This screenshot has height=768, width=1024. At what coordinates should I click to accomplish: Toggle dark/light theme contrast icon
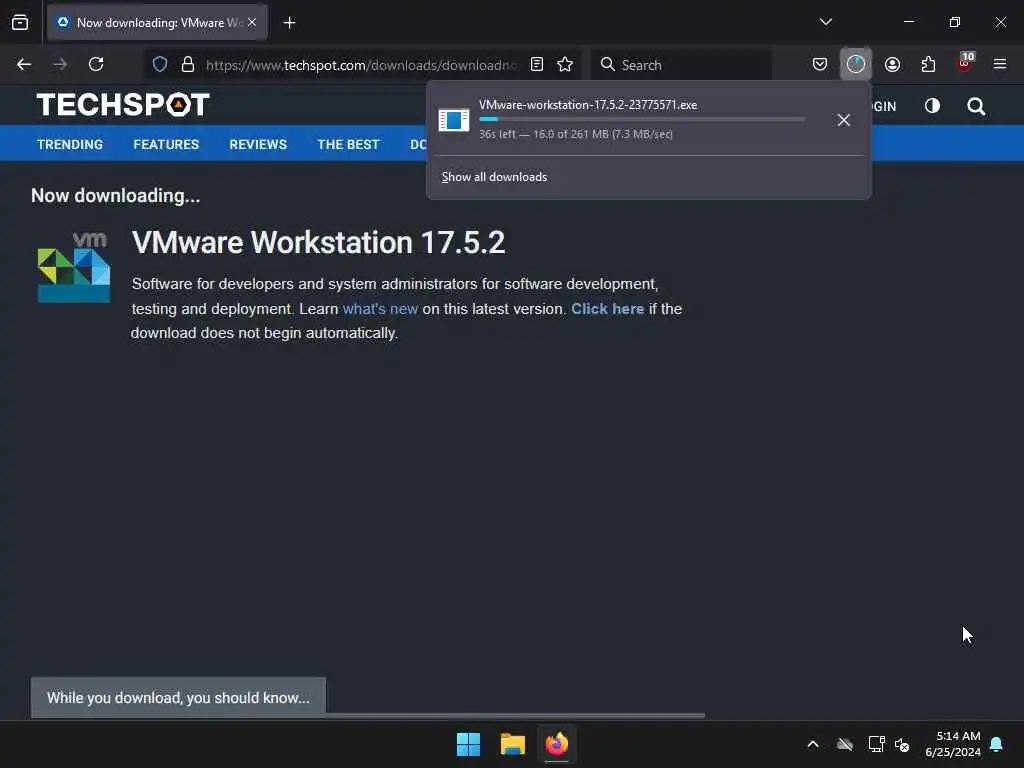click(x=932, y=106)
